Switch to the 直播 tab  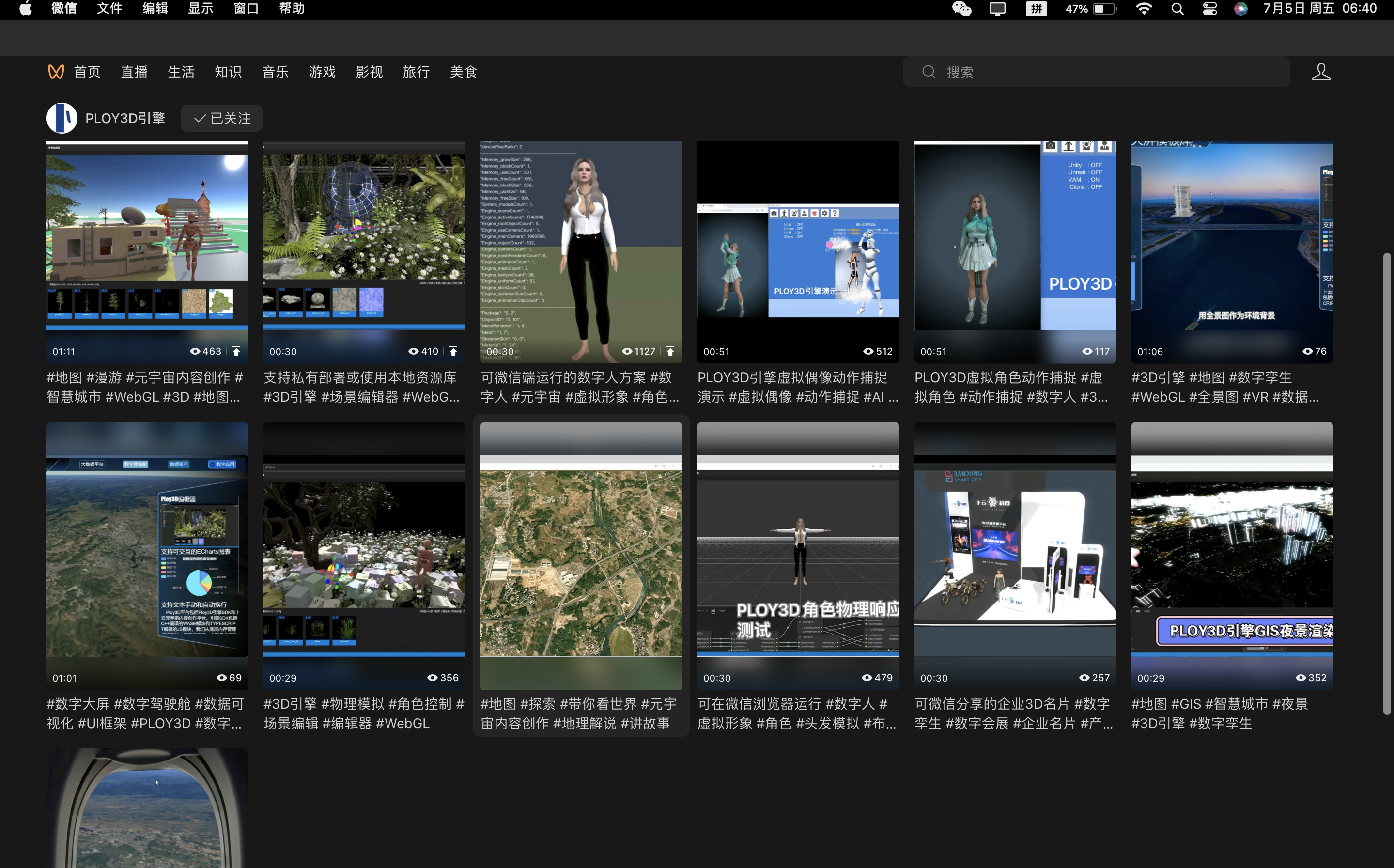pyautogui.click(x=134, y=72)
